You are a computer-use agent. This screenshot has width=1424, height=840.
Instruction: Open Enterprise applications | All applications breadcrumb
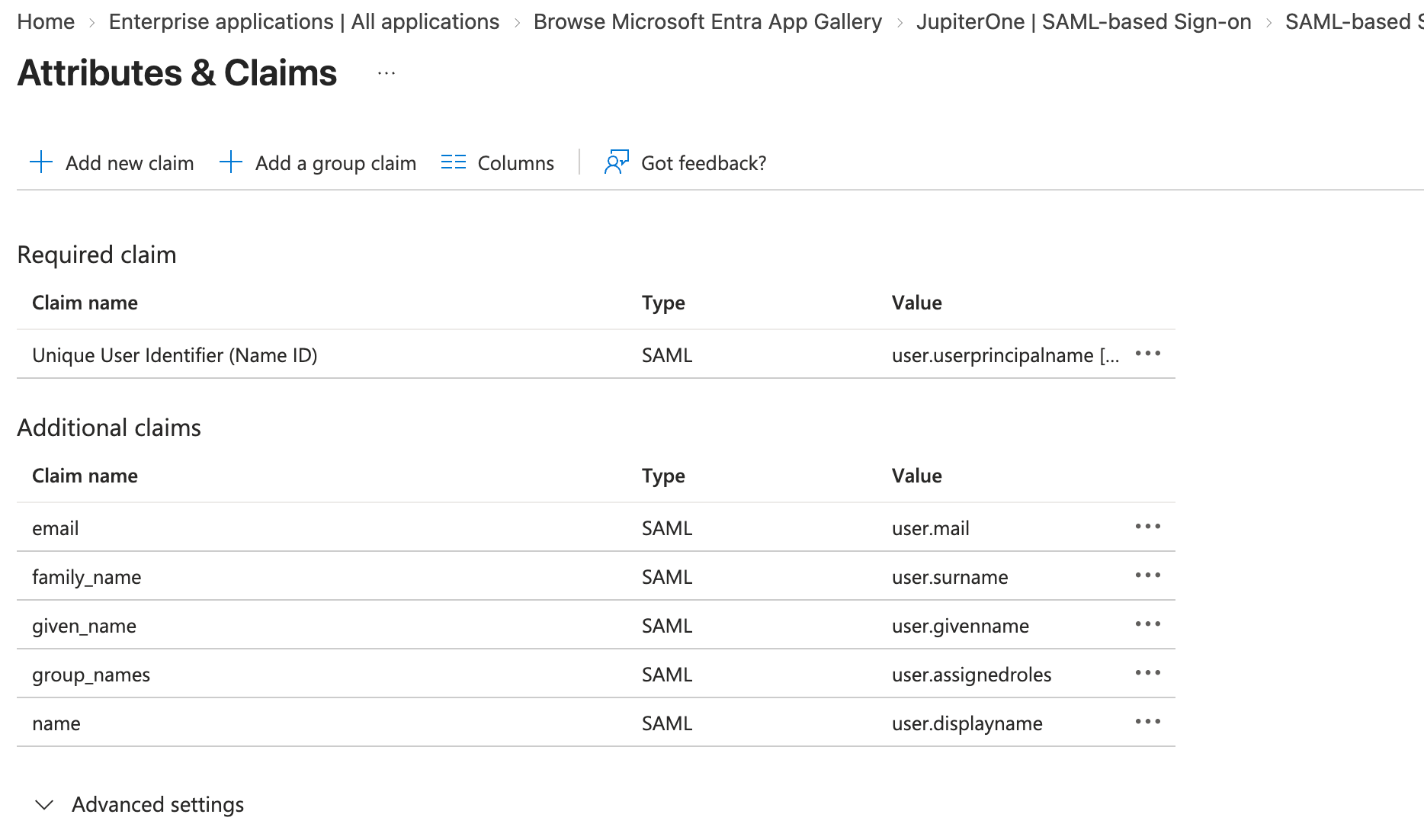coord(304,22)
